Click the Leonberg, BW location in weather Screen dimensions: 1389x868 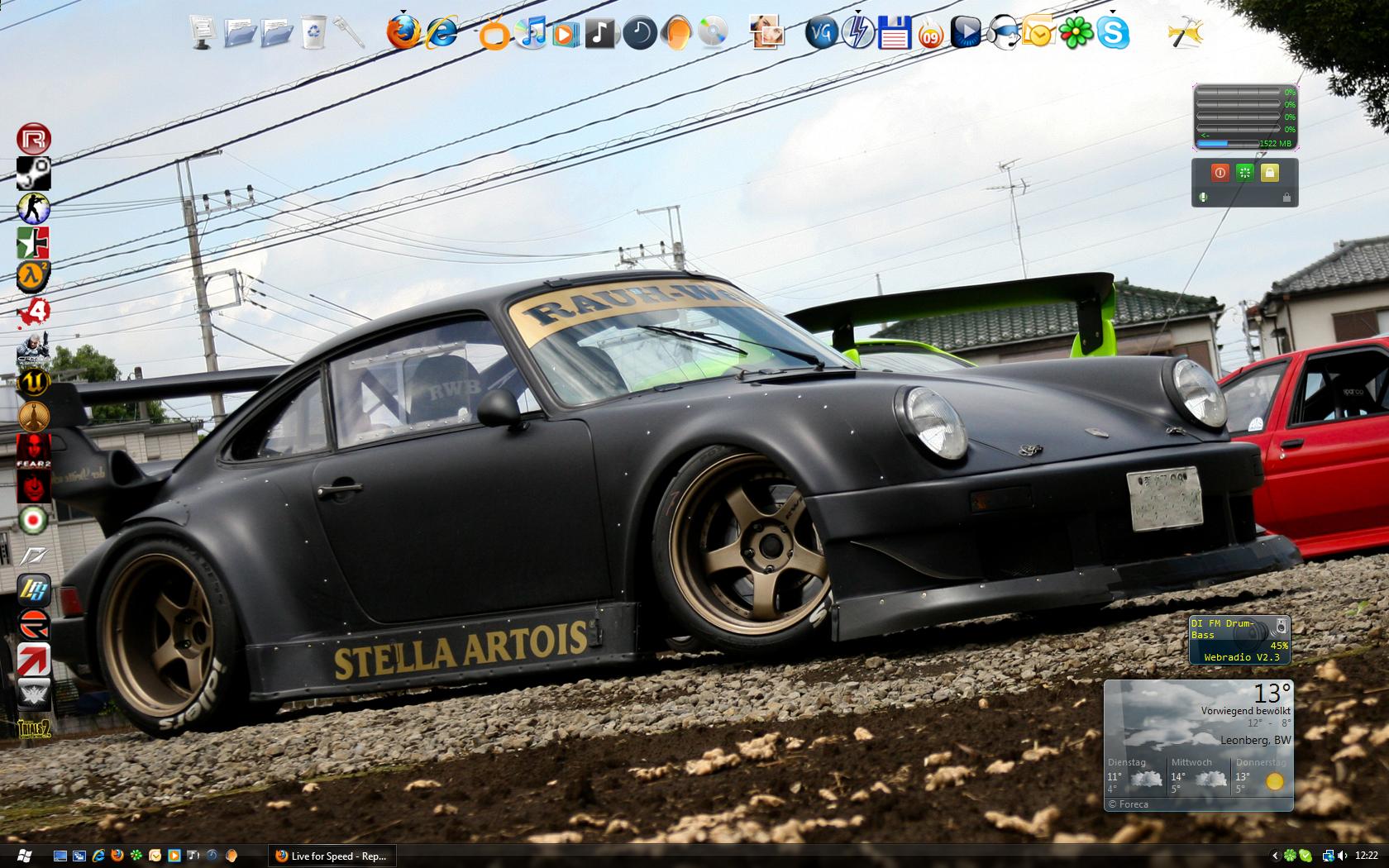[1256, 740]
